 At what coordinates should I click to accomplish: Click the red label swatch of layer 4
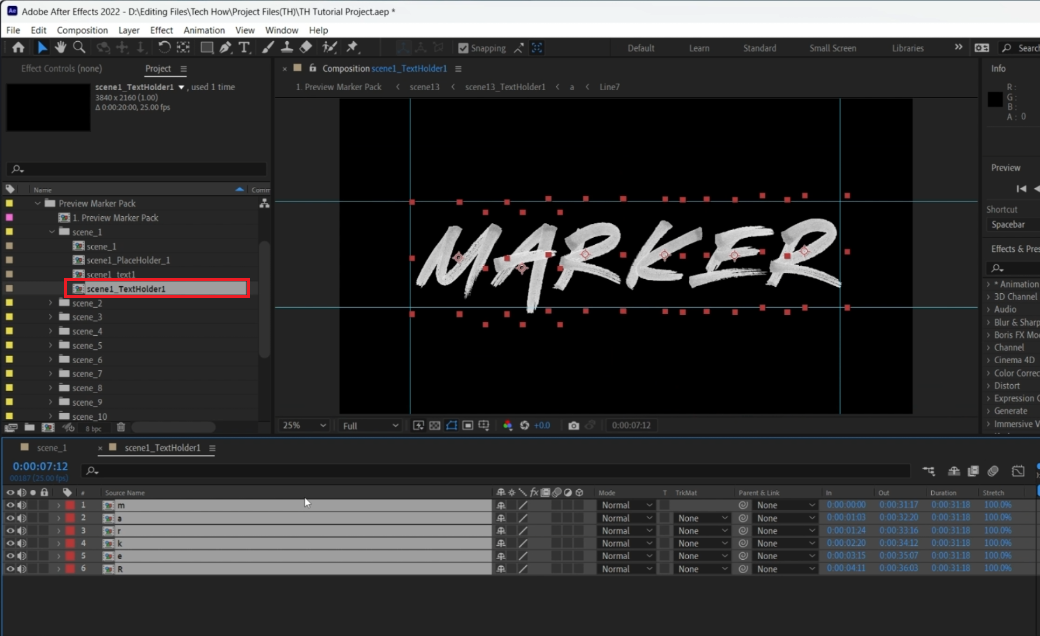pyautogui.click(x=70, y=544)
